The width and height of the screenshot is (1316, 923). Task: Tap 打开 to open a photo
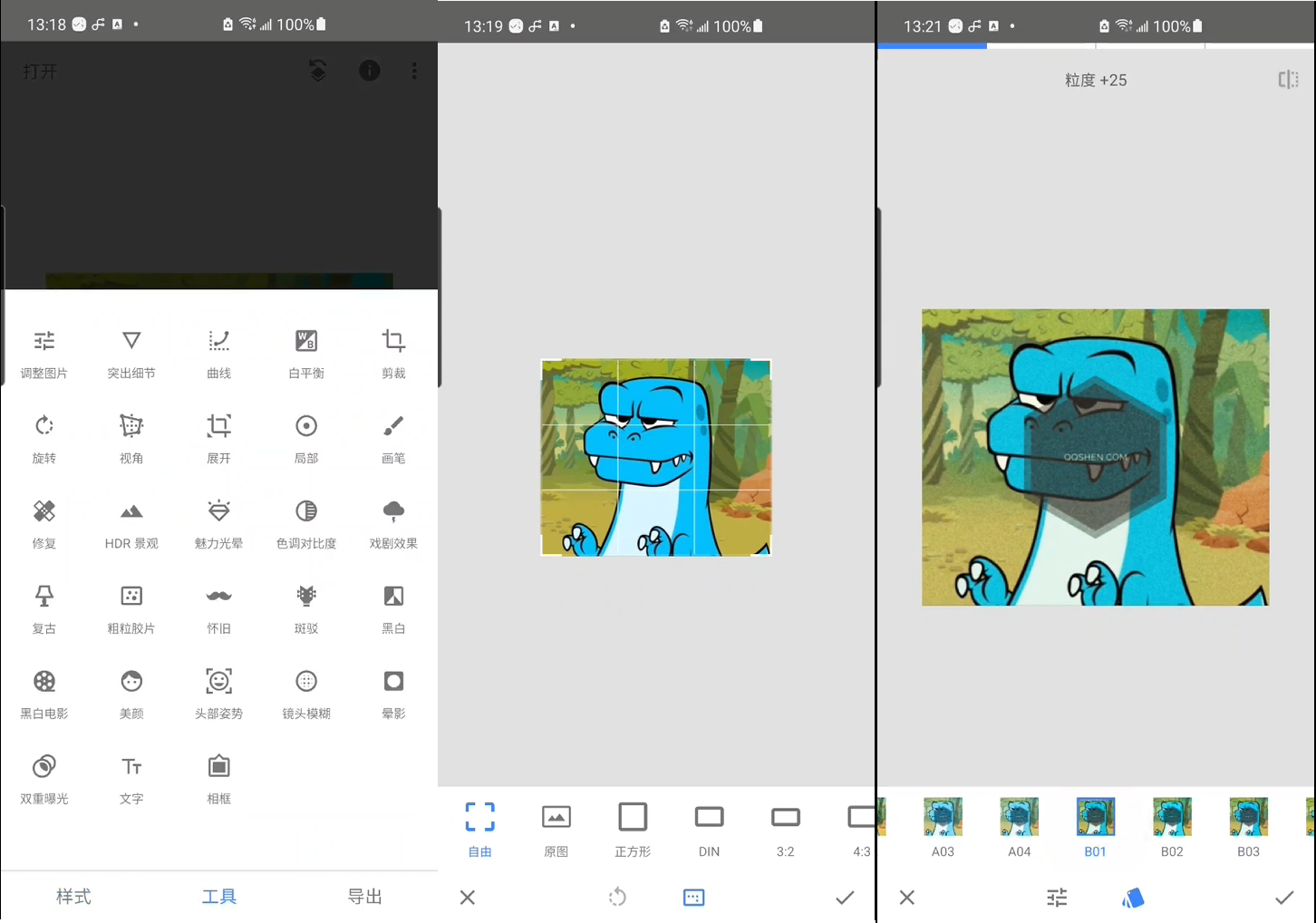pyautogui.click(x=40, y=71)
